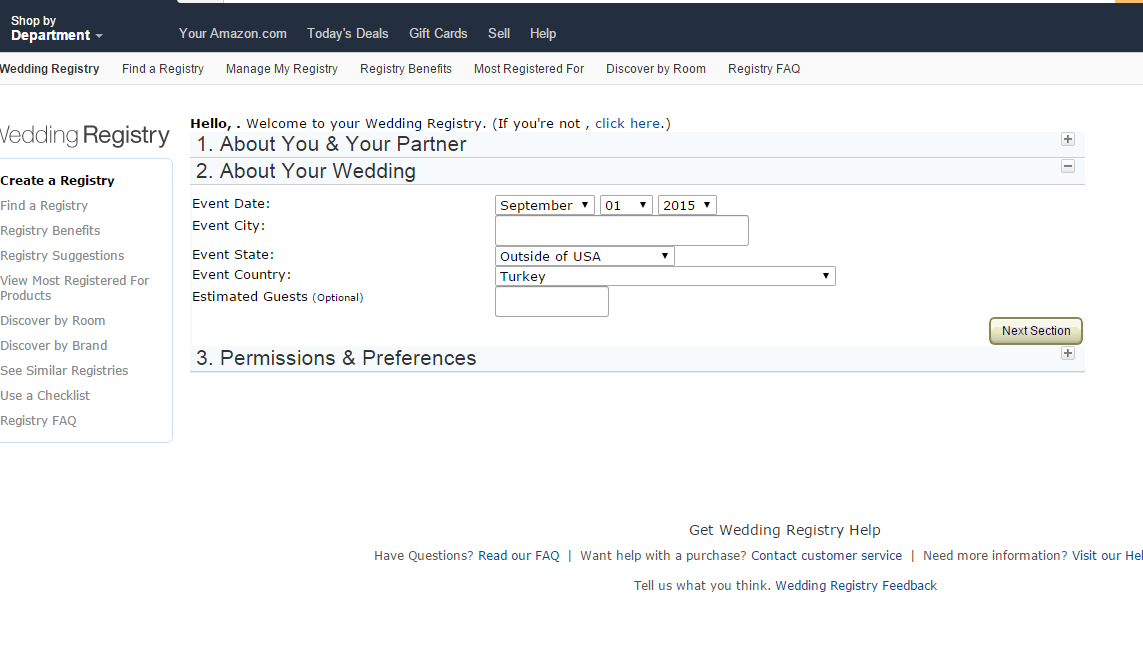Open Registry Suggestions in sidebar
The height and width of the screenshot is (648, 1143).
pyautogui.click(x=62, y=256)
